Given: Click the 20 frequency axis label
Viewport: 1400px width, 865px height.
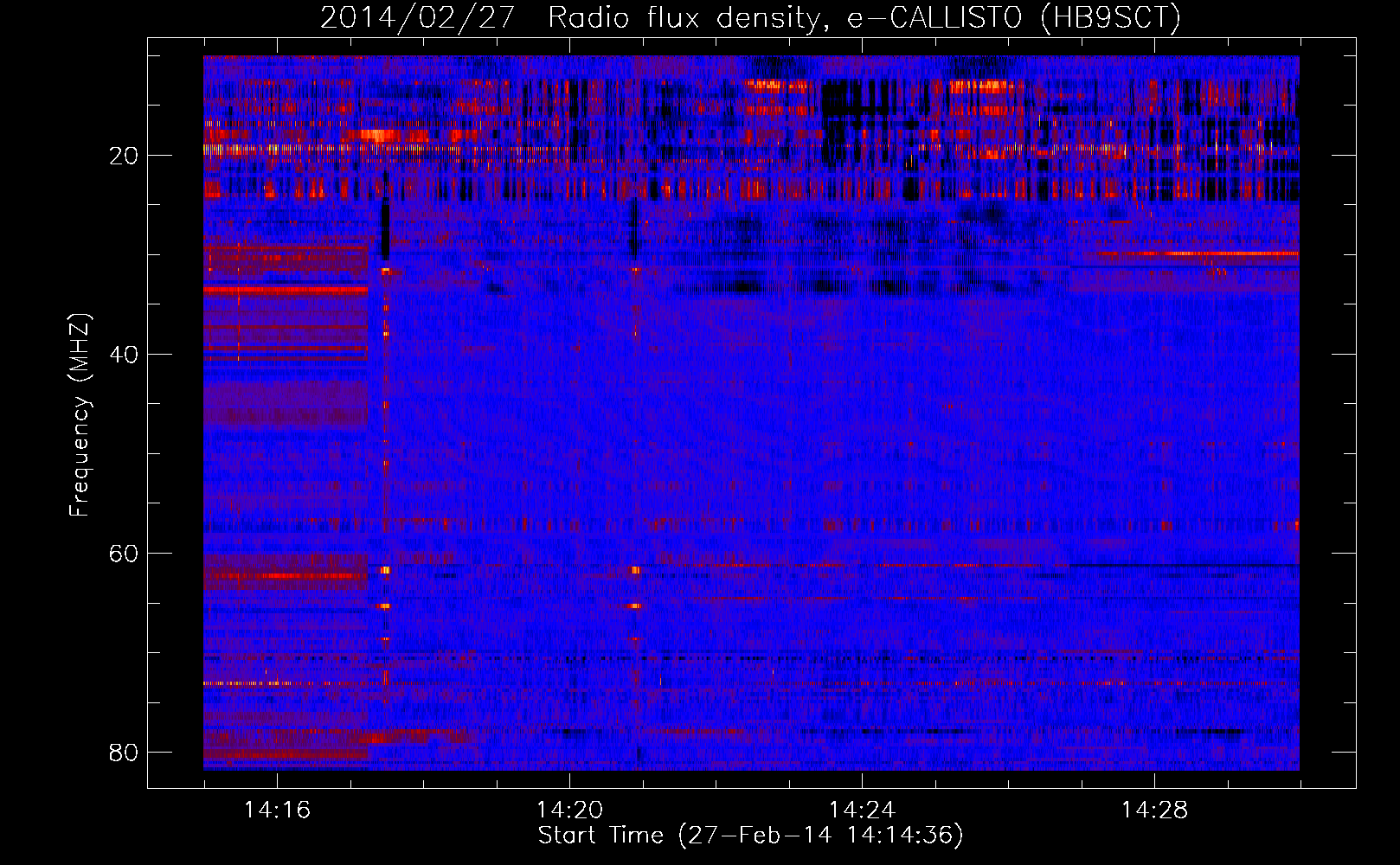Looking at the screenshot, I should pyautogui.click(x=124, y=156).
